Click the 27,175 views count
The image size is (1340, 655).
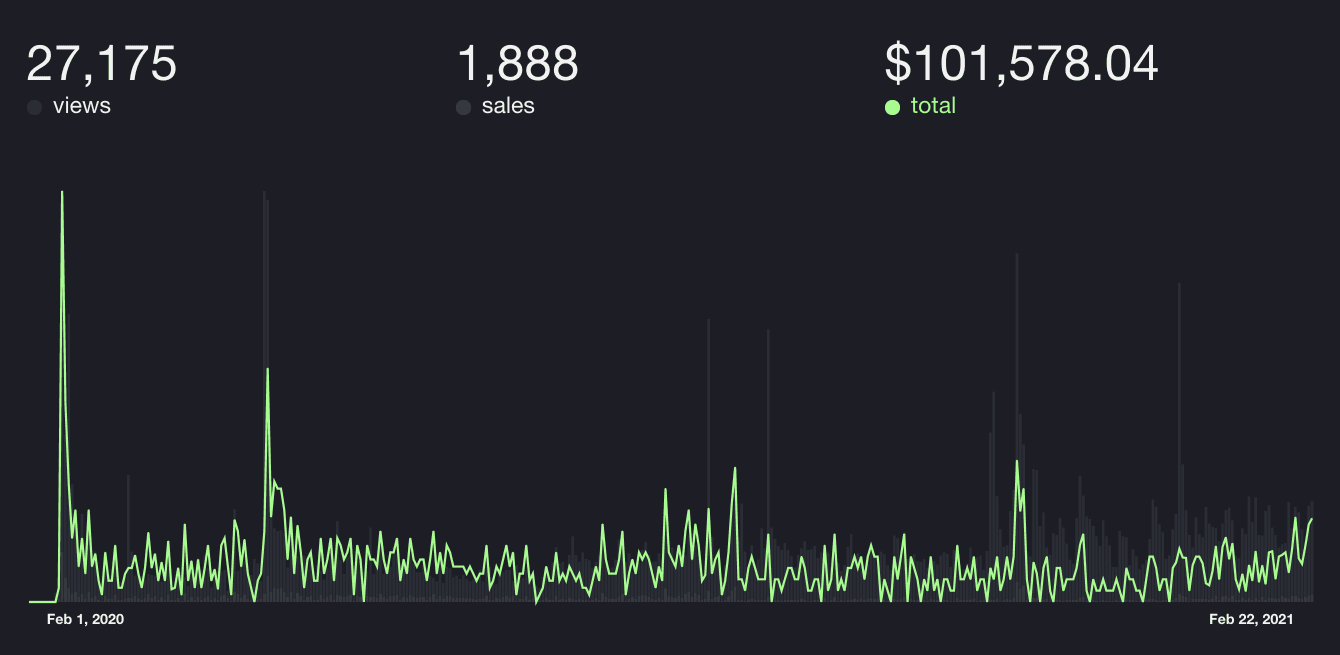coord(101,64)
